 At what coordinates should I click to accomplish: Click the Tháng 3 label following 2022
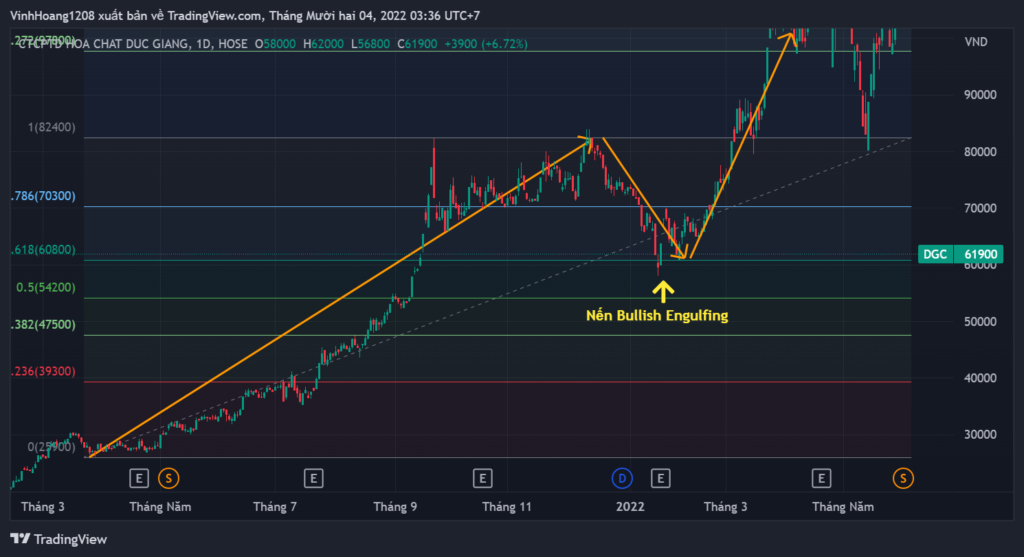[726, 507]
